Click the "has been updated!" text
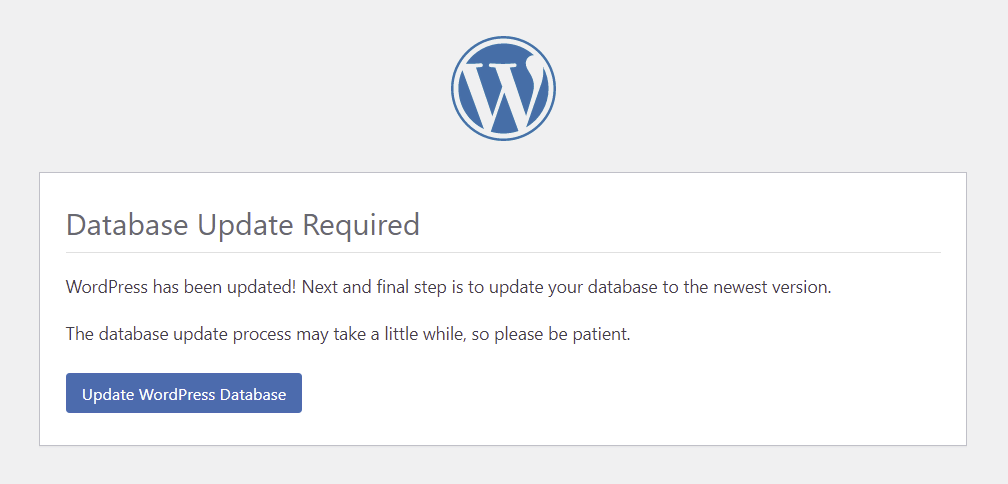This screenshot has width=1008, height=484. 225,287
